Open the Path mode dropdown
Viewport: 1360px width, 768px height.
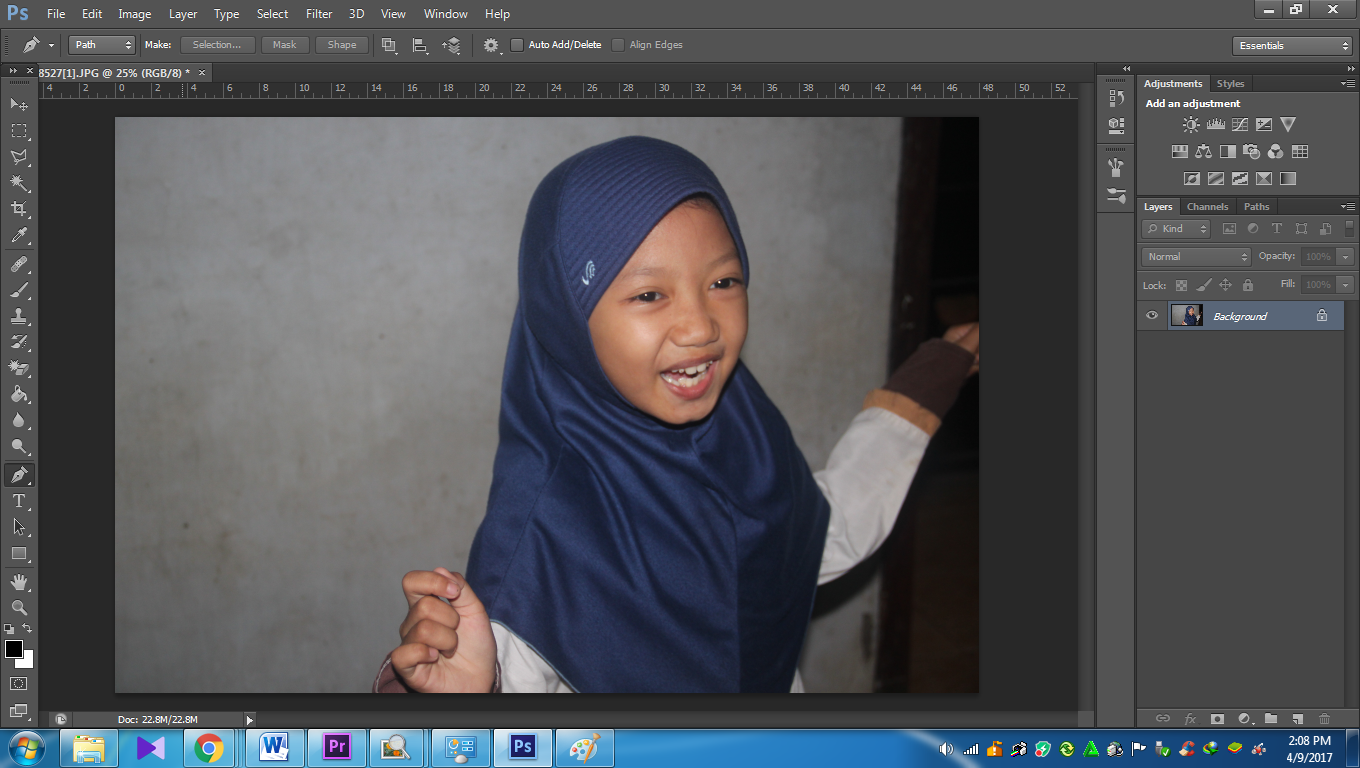coord(101,44)
